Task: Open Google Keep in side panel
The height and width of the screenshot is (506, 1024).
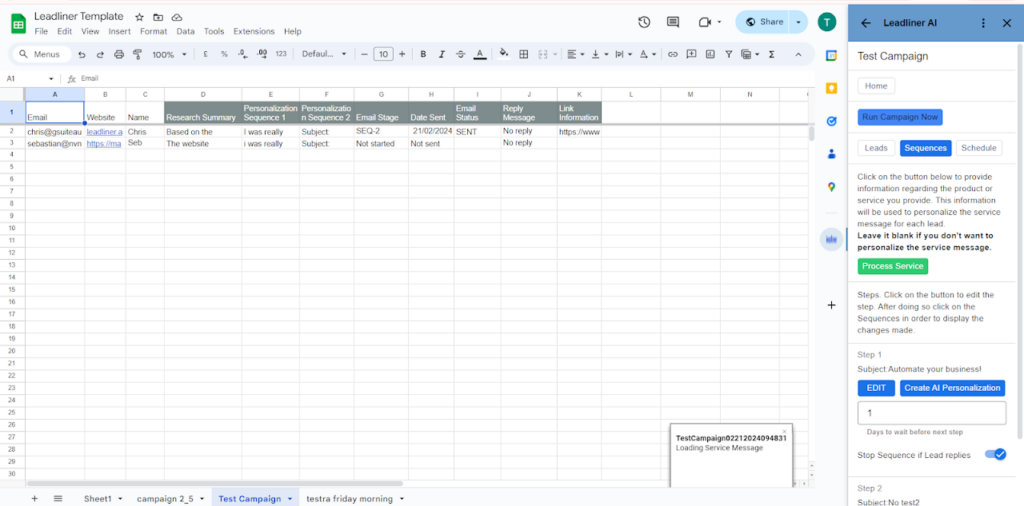Action: (831, 88)
